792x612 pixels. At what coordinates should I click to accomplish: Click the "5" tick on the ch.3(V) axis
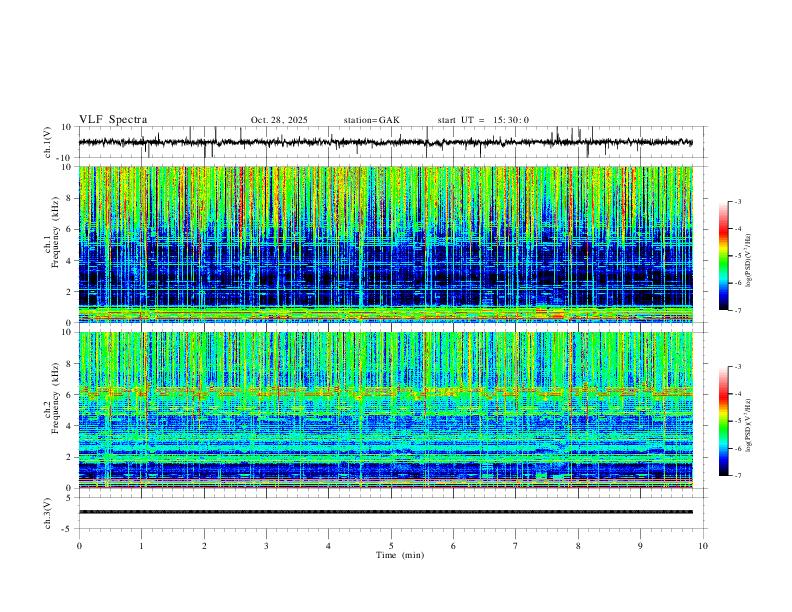pyautogui.click(x=69, y=497)
